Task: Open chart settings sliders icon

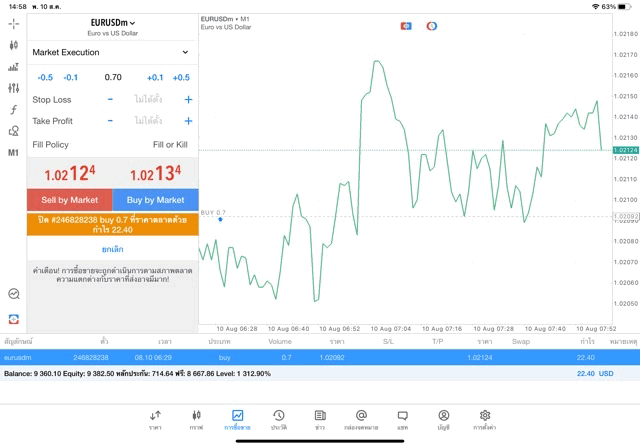Action: [13, 88]
